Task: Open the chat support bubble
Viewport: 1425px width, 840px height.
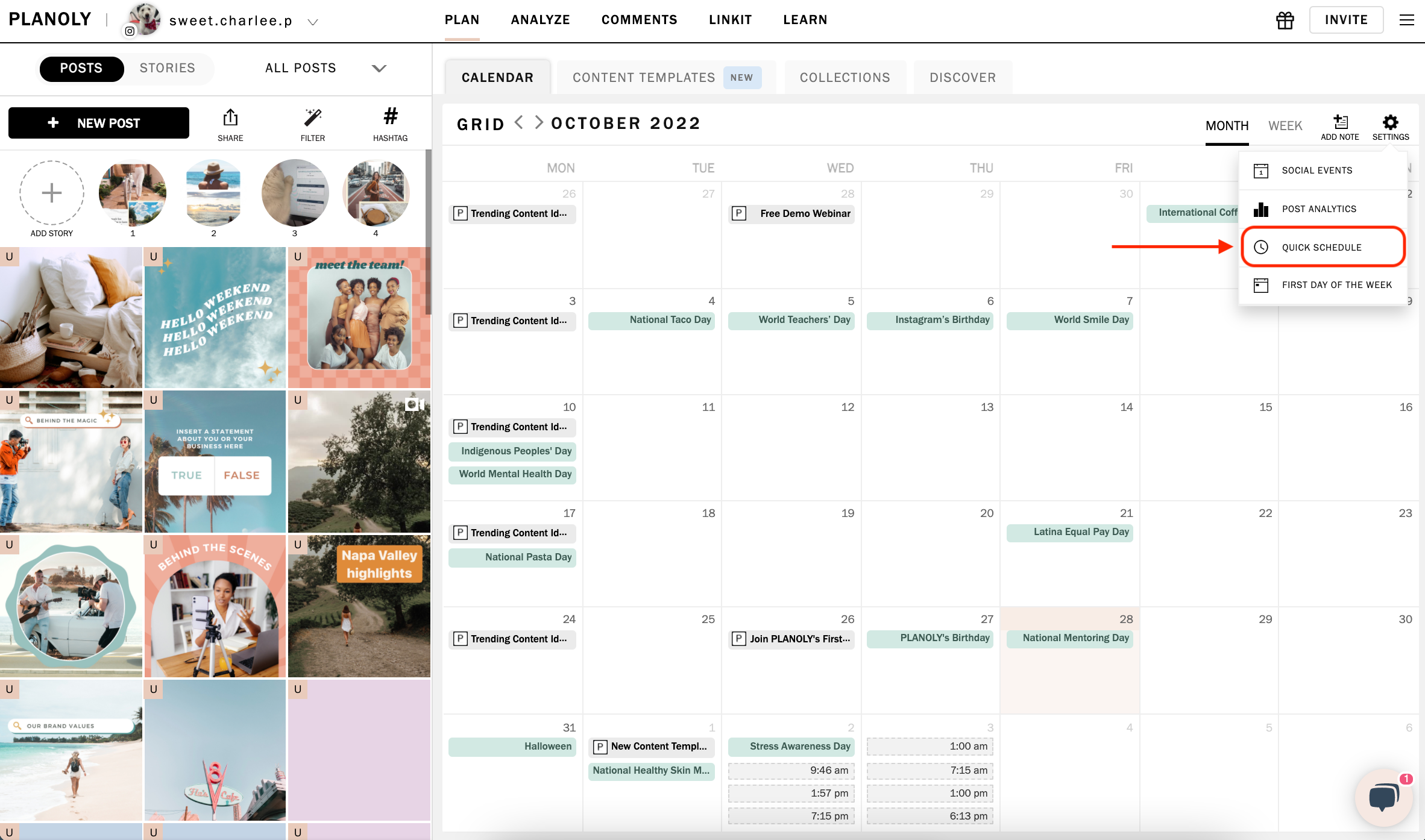Action: click(x=1383, y=797)
